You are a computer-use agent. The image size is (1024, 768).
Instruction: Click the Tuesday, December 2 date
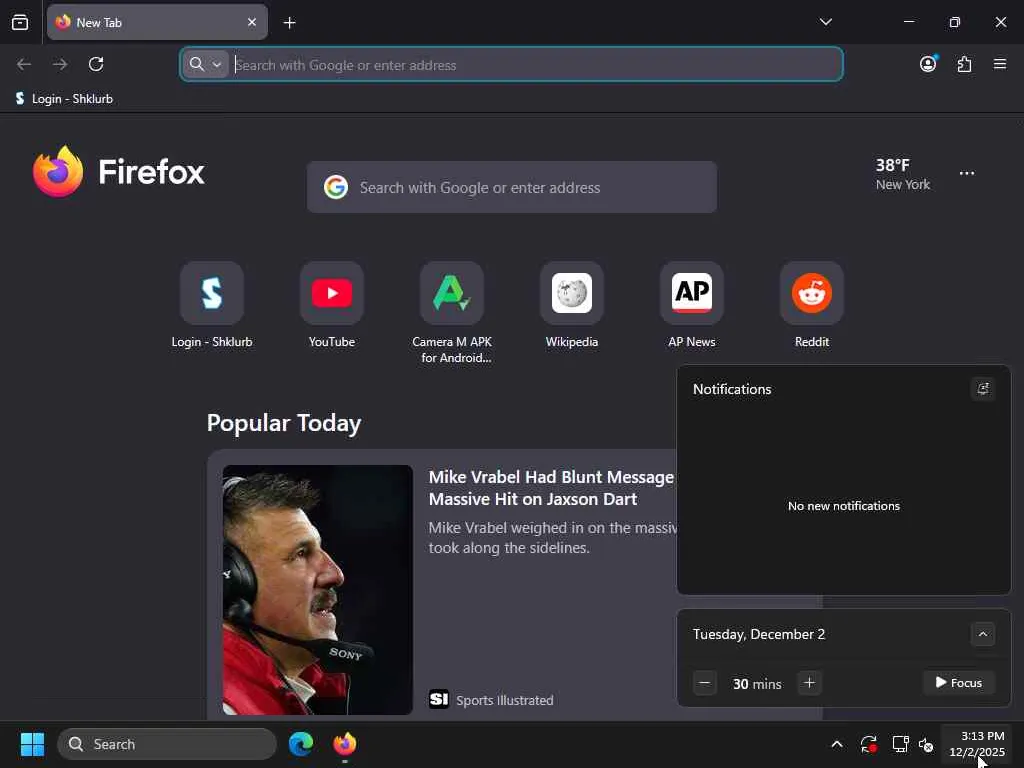[x=759, y=634]
